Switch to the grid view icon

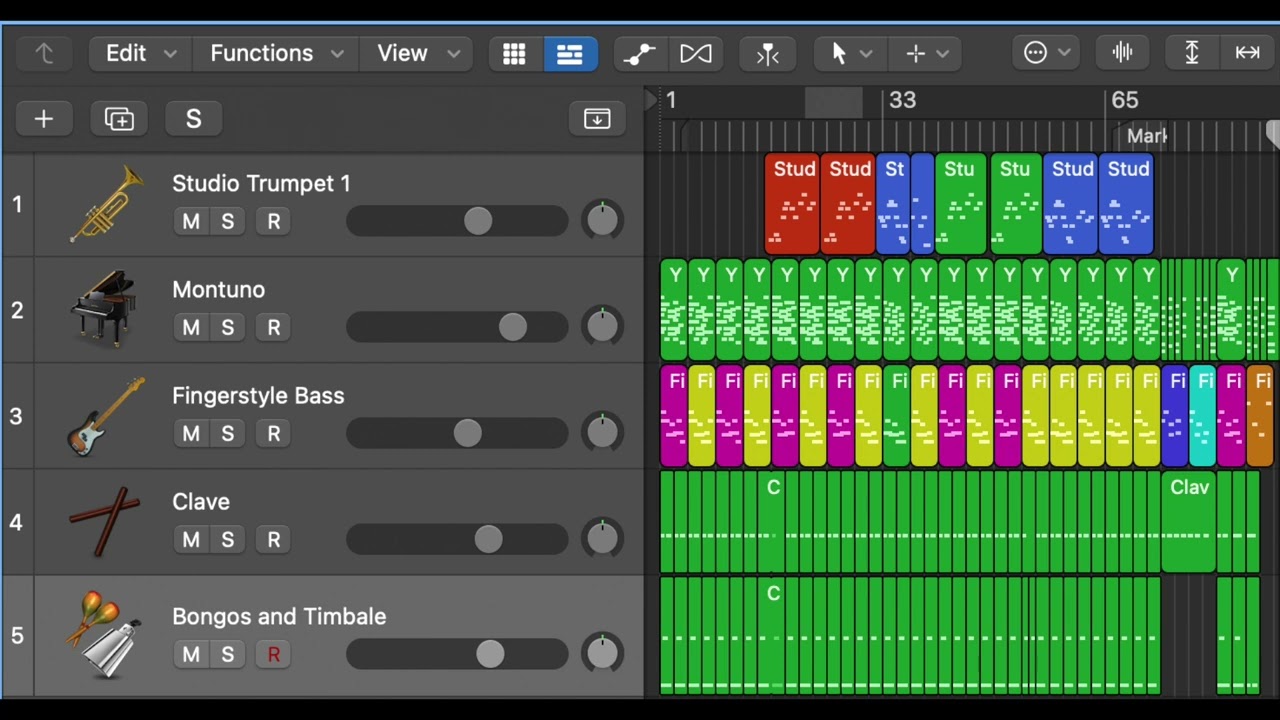click(x=514, y=54)
